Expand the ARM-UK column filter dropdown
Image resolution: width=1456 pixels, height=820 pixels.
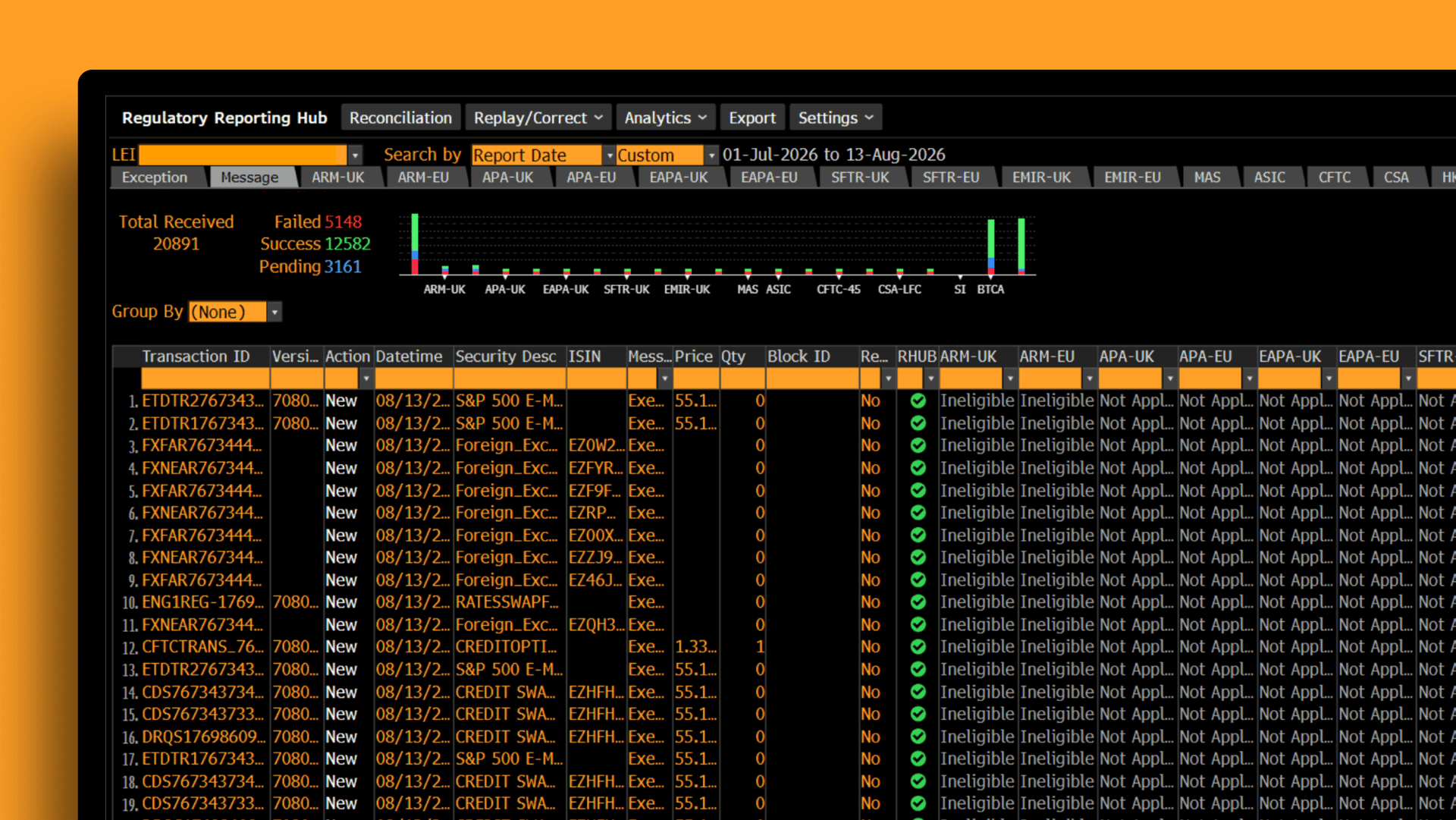coord(1010,378)
